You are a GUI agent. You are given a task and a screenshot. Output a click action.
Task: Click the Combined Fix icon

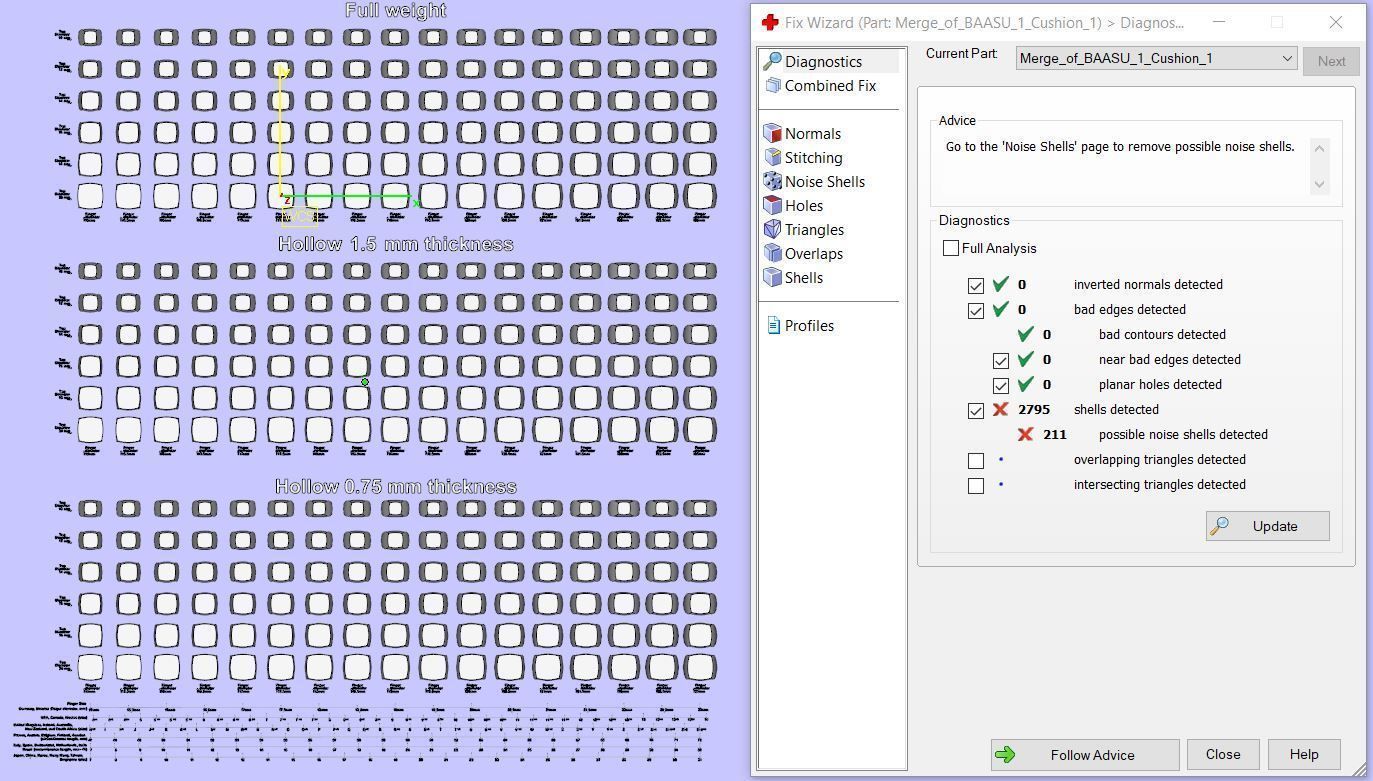coord(772,86)
